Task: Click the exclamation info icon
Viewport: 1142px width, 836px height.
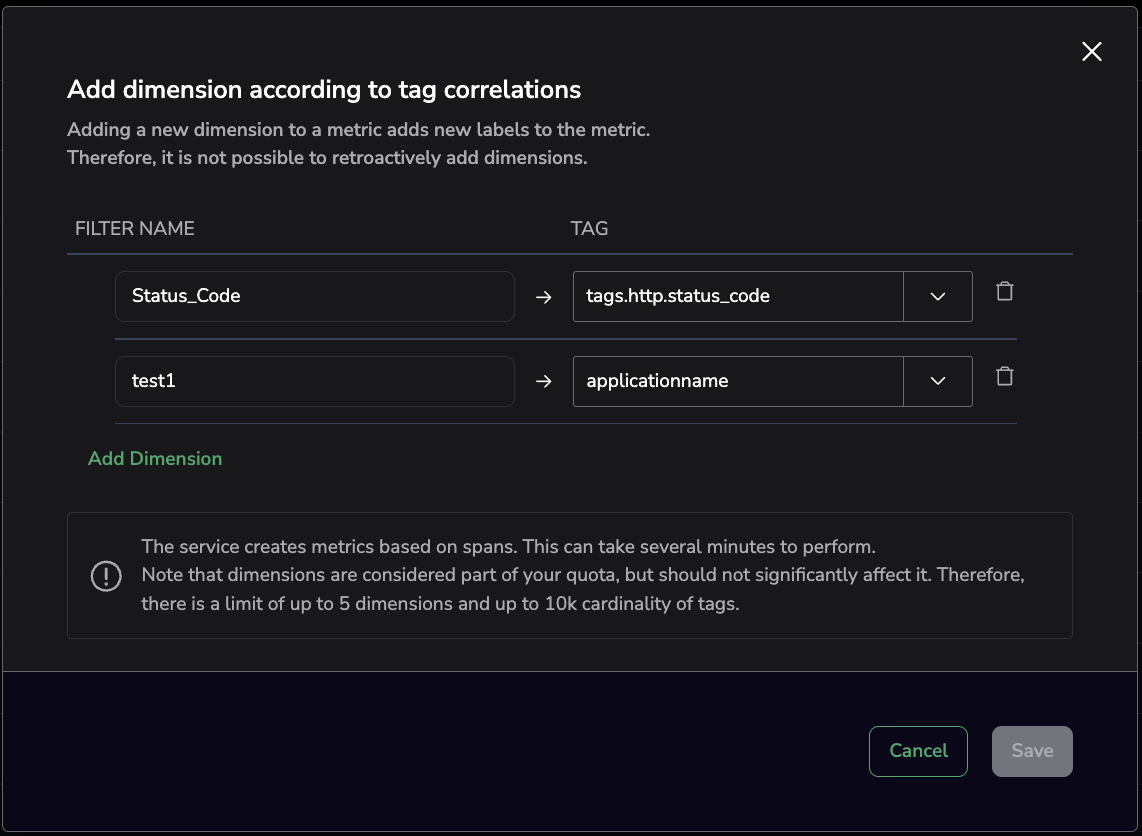Action: 106,576
